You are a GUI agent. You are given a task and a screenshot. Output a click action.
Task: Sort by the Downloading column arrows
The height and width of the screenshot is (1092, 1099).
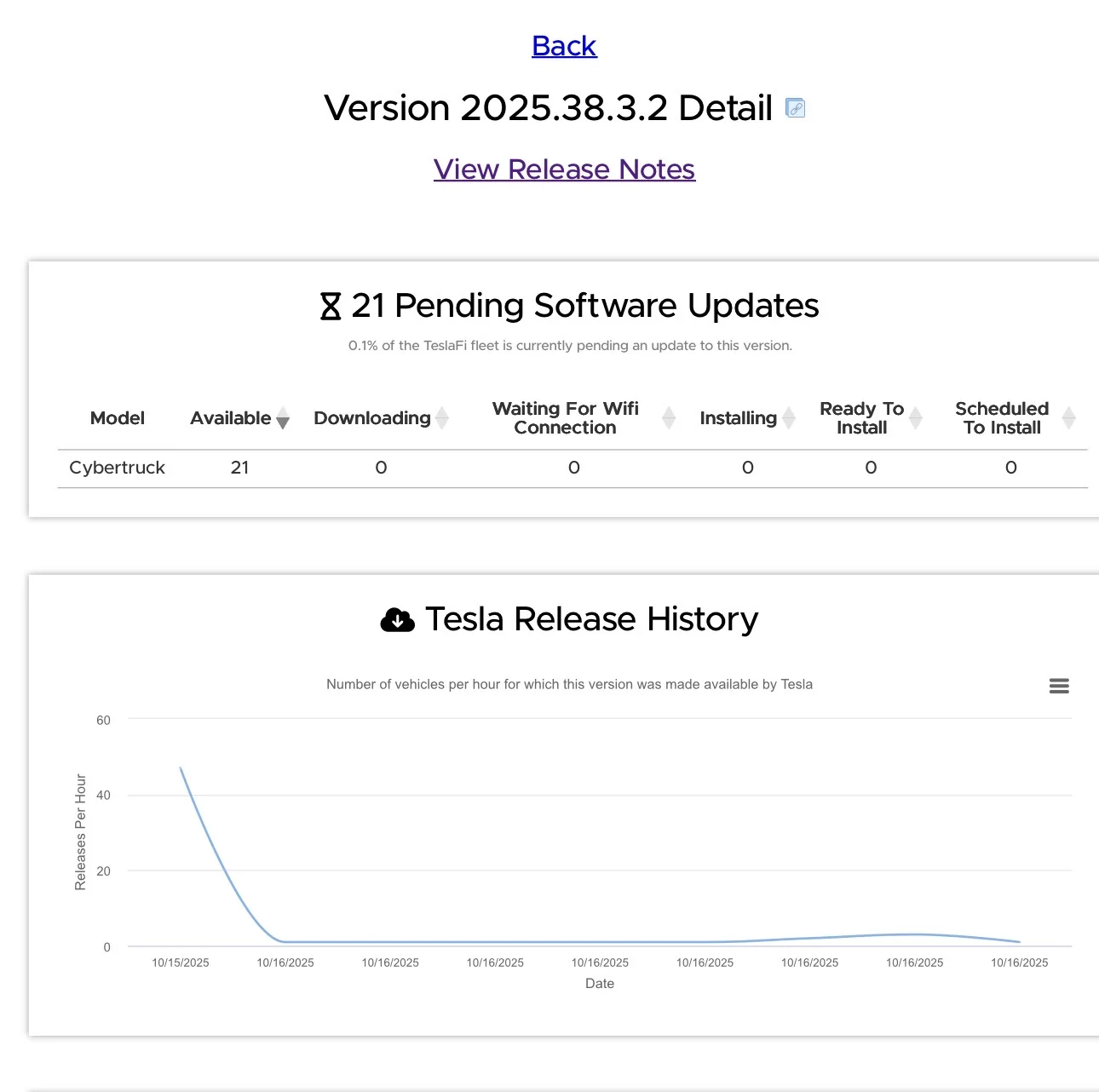coord(442,418)
